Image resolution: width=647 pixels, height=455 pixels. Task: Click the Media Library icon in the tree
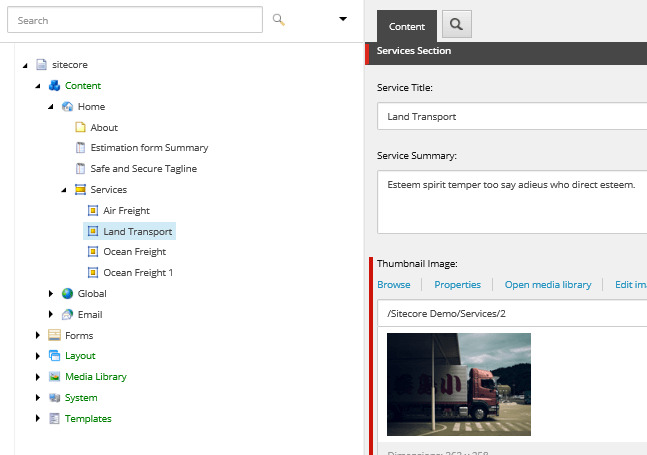[55, 377]
